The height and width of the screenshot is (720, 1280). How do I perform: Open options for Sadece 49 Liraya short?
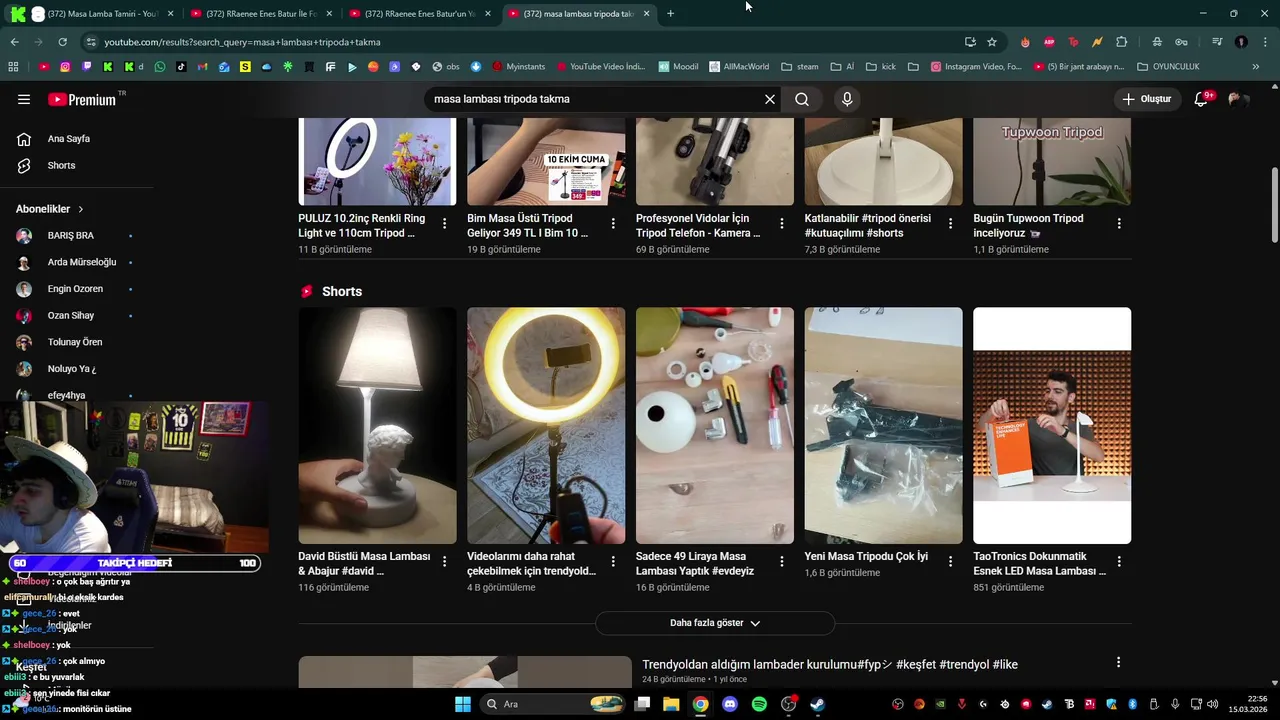tap(782, 562)
